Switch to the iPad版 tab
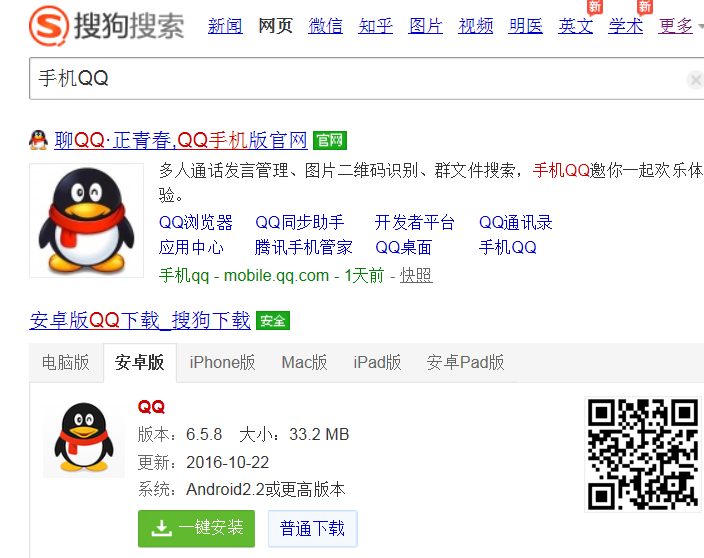The image size is (704, 558). (x=377, y=362)
